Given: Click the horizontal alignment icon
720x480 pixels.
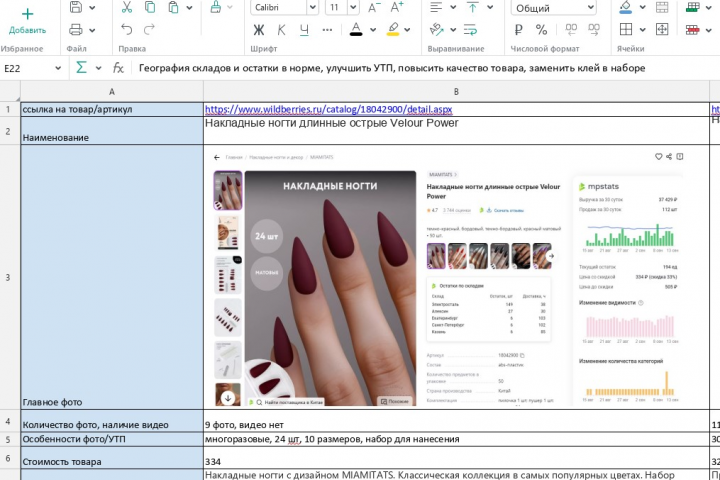Looking at the screenshot, I should (436, 7).
